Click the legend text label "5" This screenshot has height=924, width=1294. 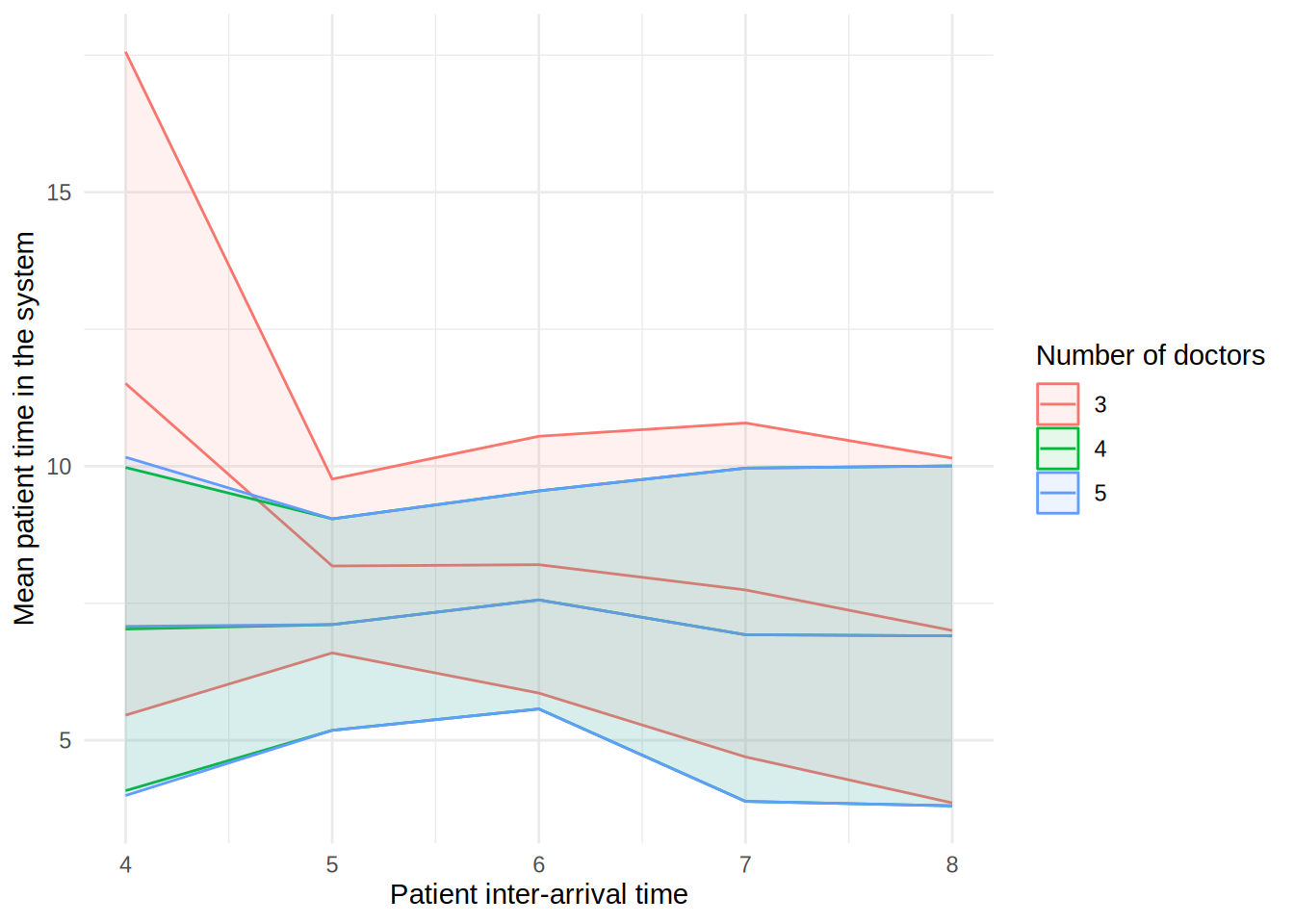(1100, 494)
